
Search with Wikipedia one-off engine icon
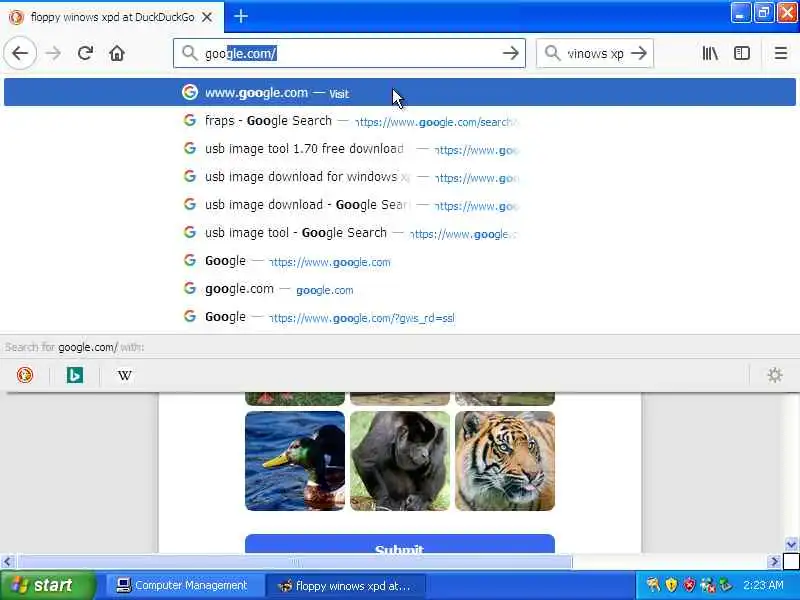click(x=124, y=375)
